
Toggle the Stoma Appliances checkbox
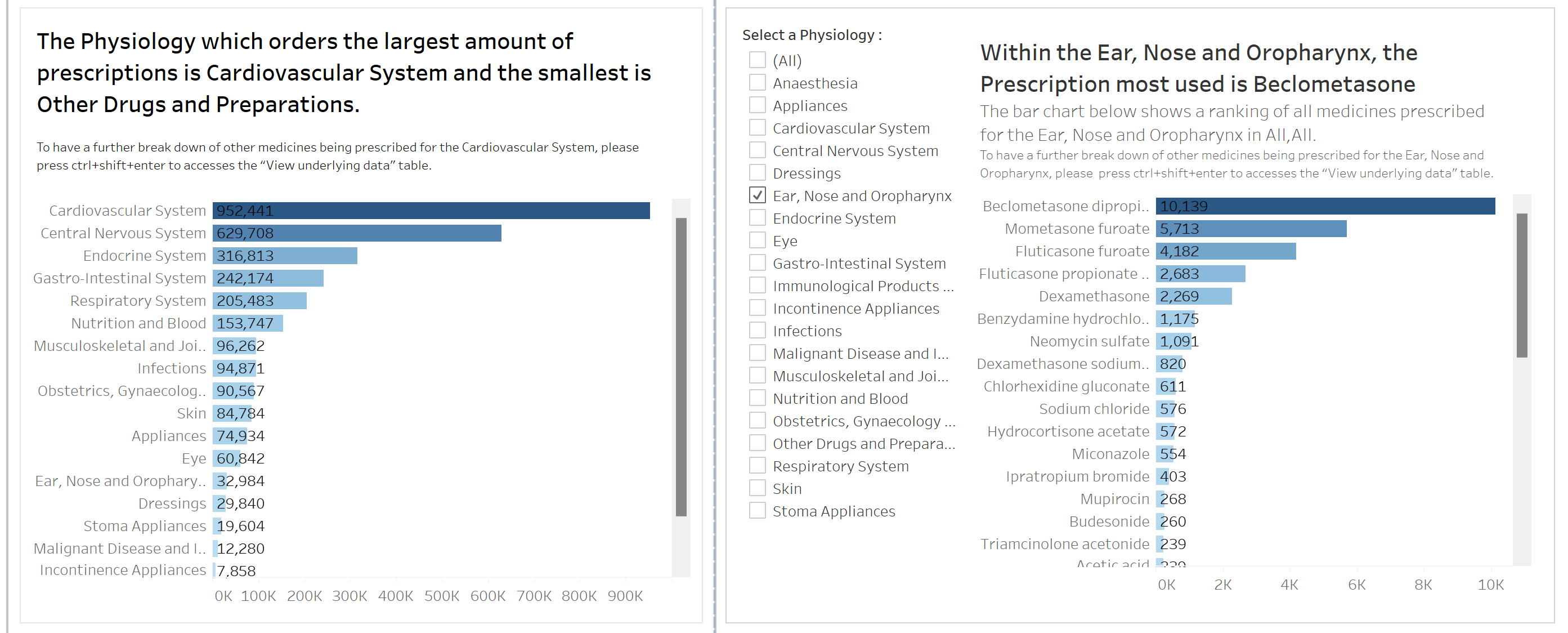click(757, 511)
